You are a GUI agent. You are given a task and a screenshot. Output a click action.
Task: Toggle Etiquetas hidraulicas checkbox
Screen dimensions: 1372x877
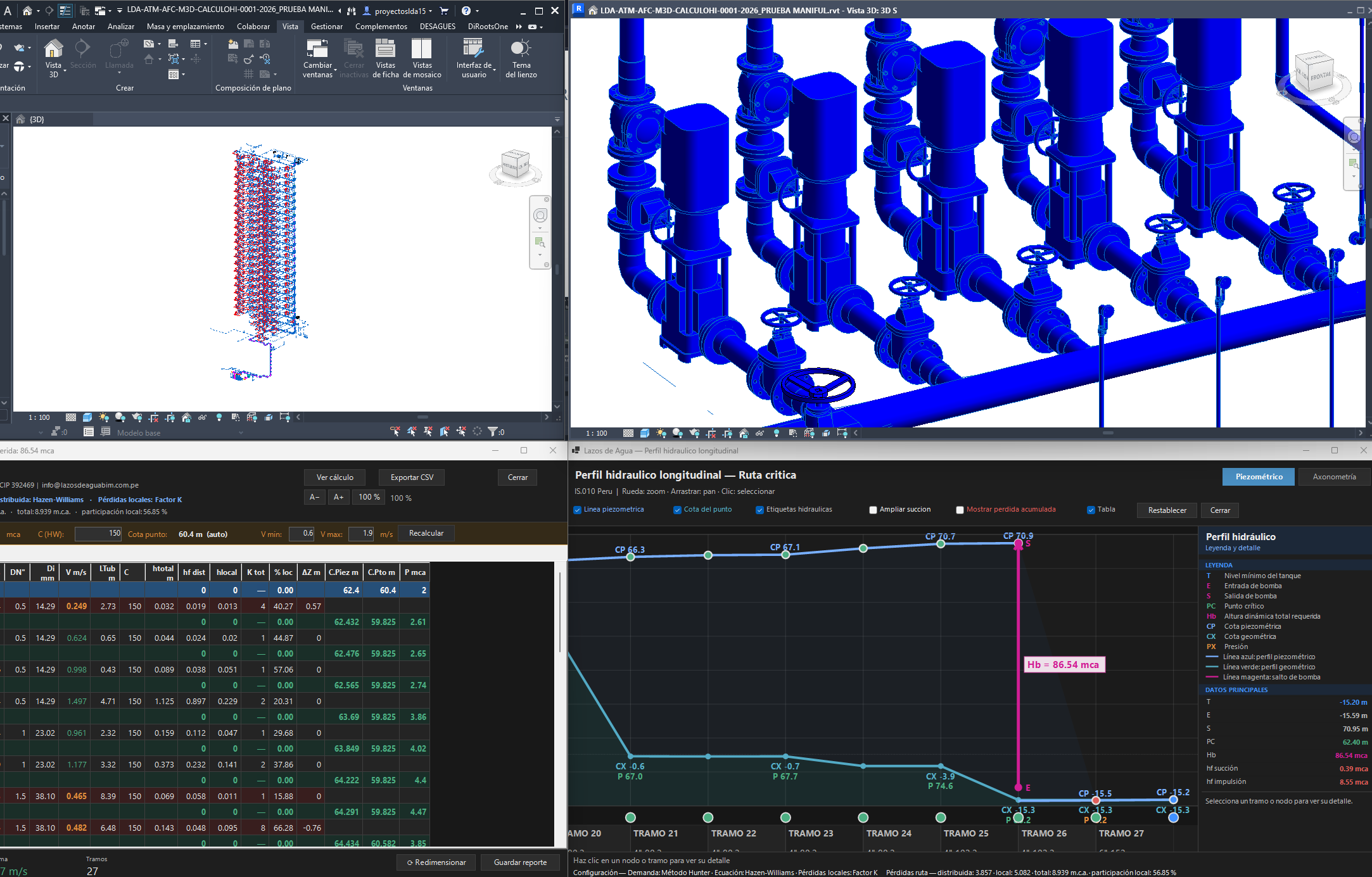coord(759,510)
